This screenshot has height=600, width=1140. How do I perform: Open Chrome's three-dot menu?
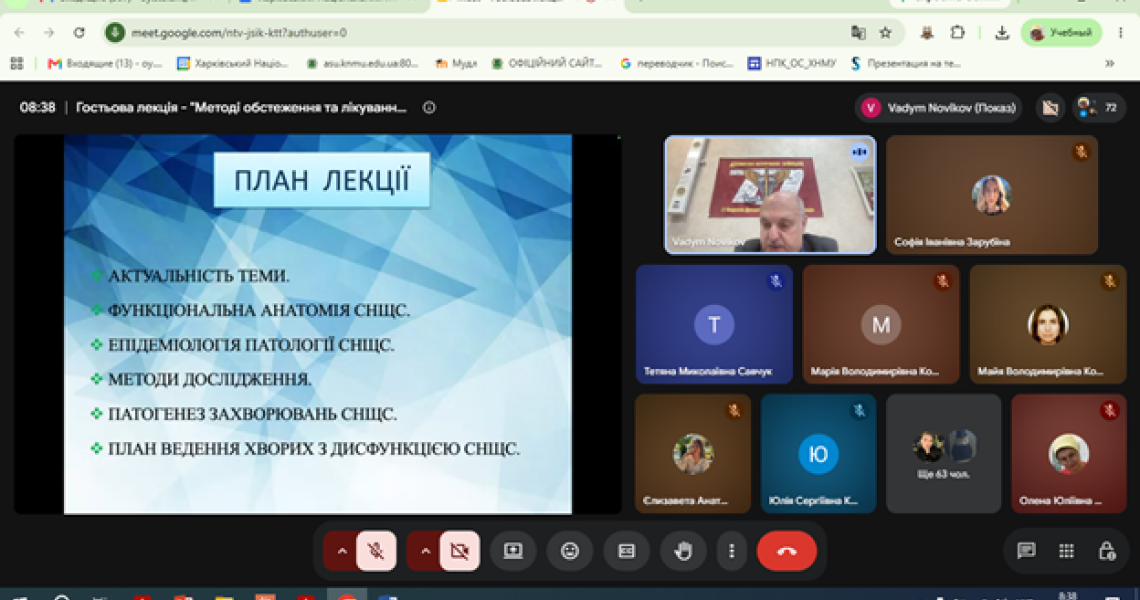click(1121, 33)
